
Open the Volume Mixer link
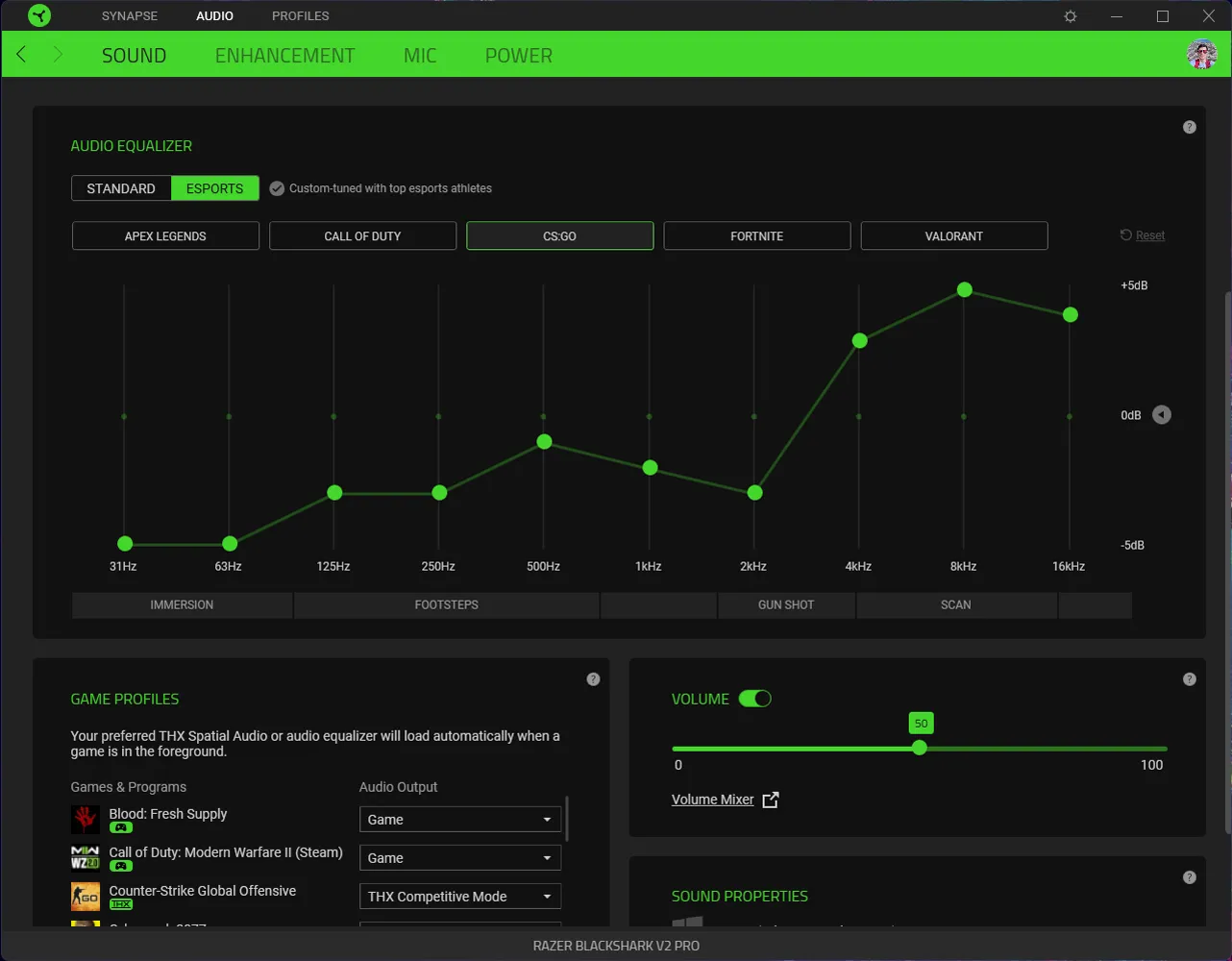713,800
